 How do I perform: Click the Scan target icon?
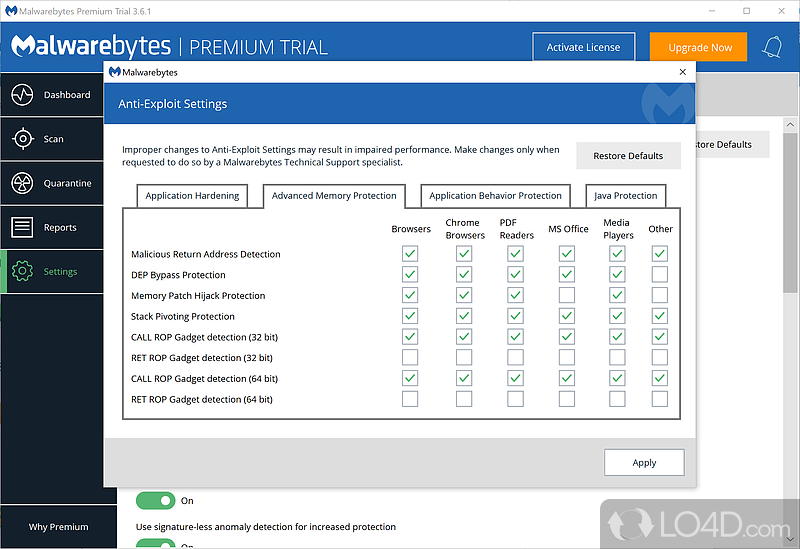23,139
